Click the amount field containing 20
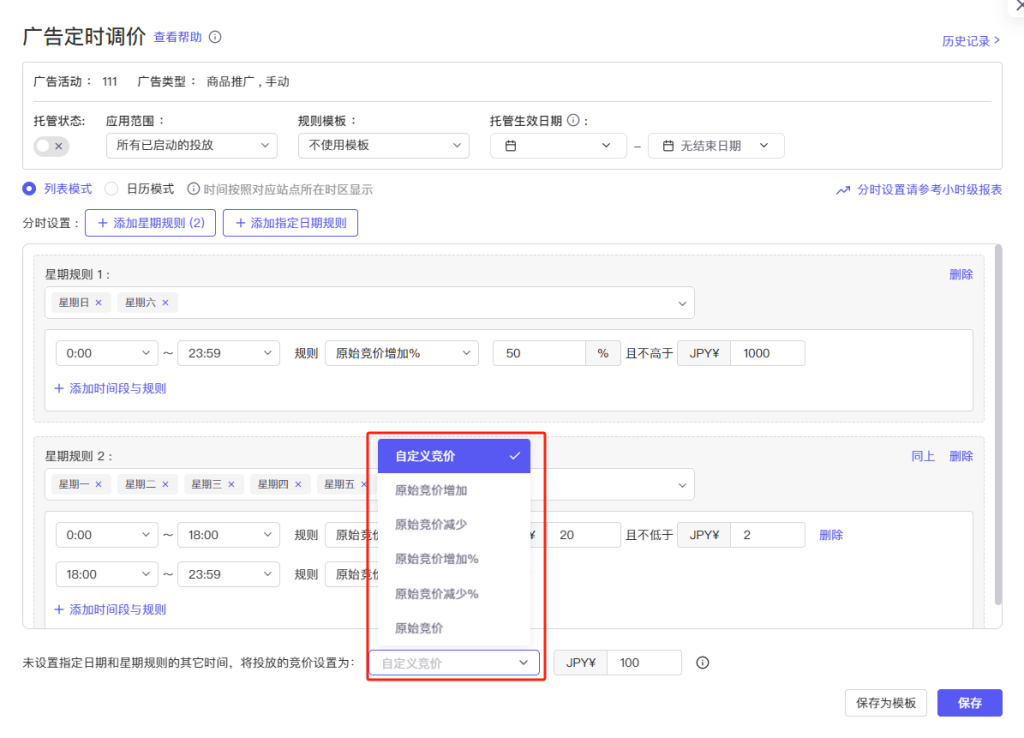 point(583,535)
